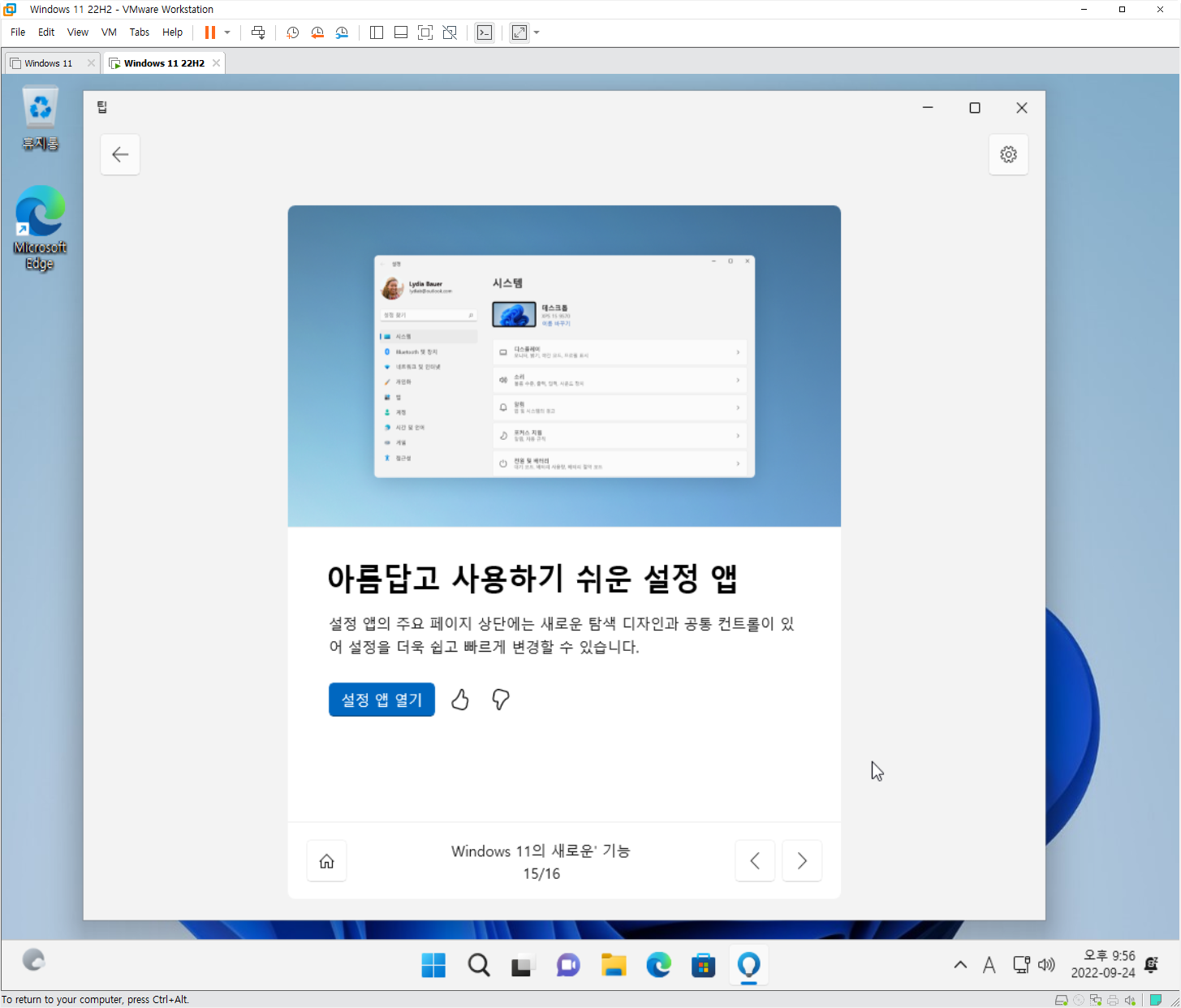
Task: Open Task View on taskbar
Action: 523,965
